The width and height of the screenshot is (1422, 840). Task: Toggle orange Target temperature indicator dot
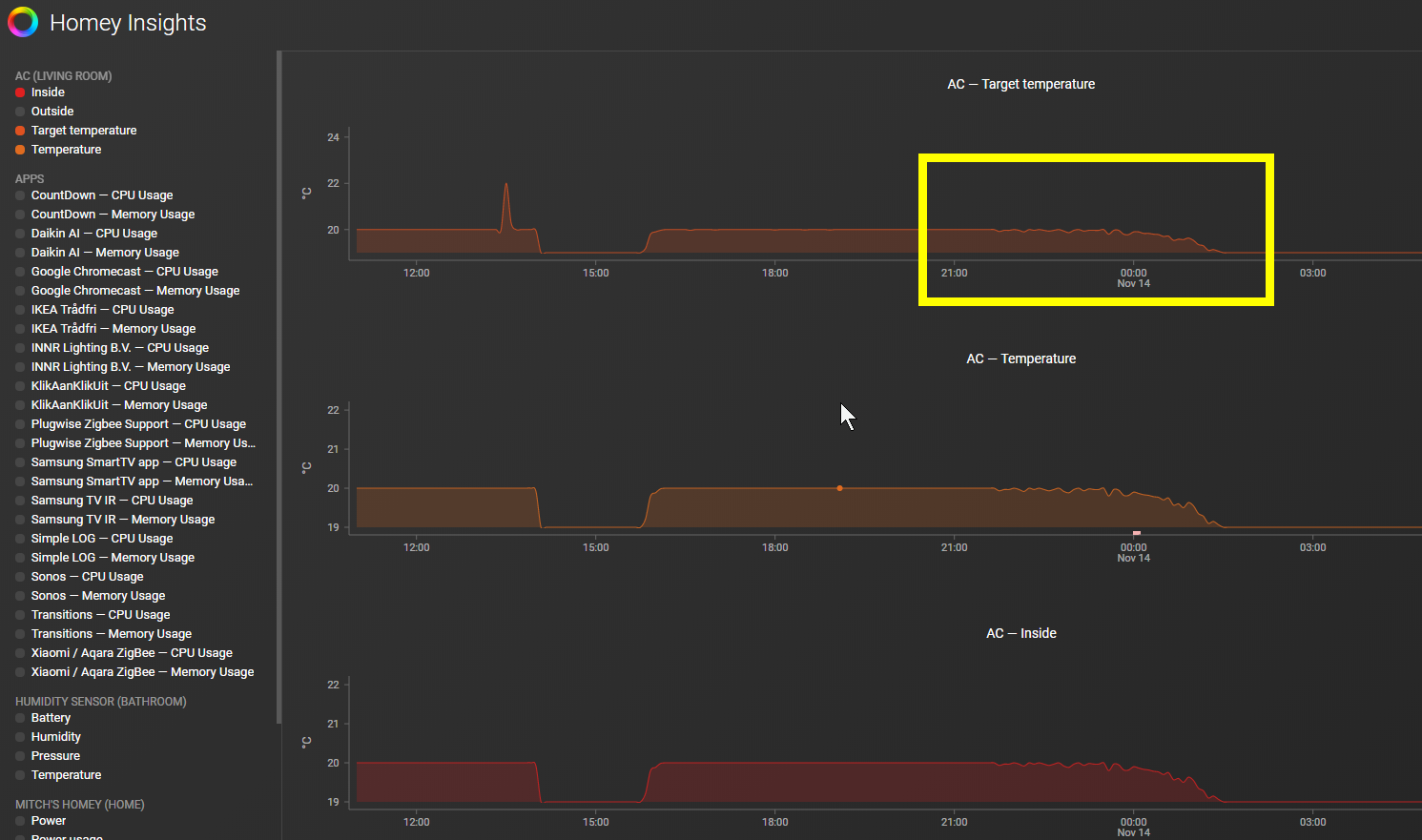20,131
